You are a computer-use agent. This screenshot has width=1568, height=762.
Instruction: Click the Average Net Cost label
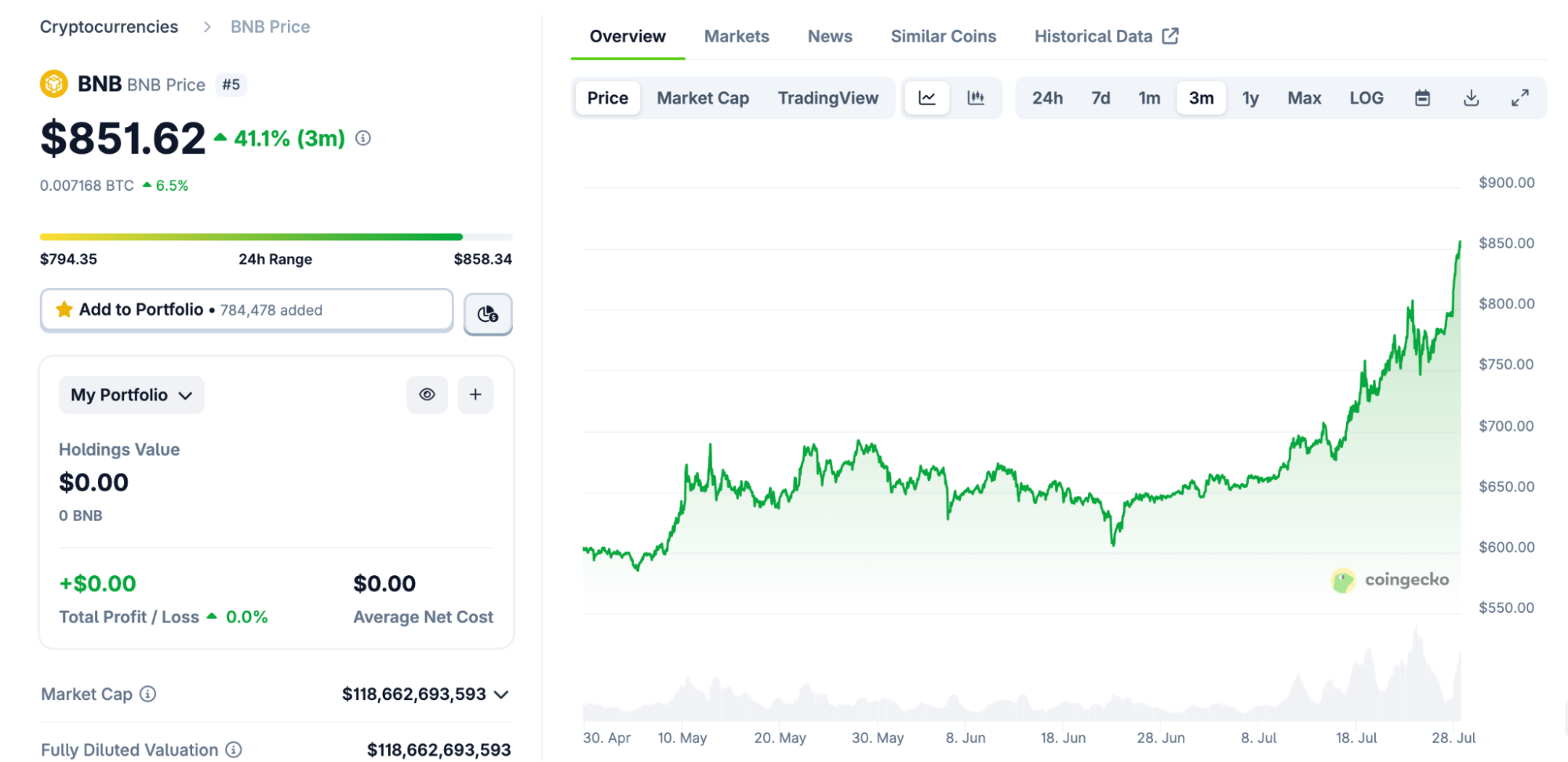point(424,618)
